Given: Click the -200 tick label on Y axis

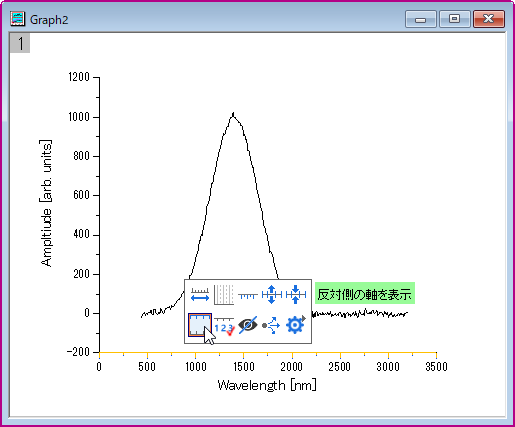Looking at the screenshot, I should coord(78,352).
